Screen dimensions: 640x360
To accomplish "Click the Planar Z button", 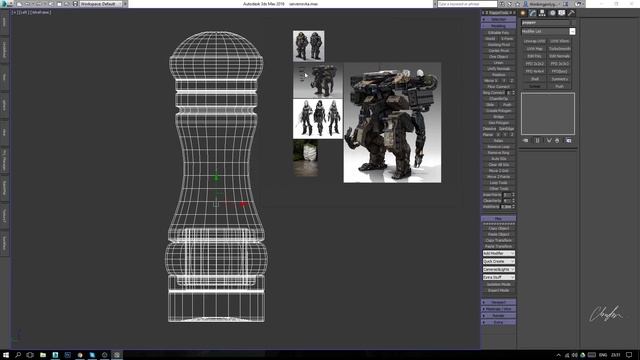I will tap(512, 135).
